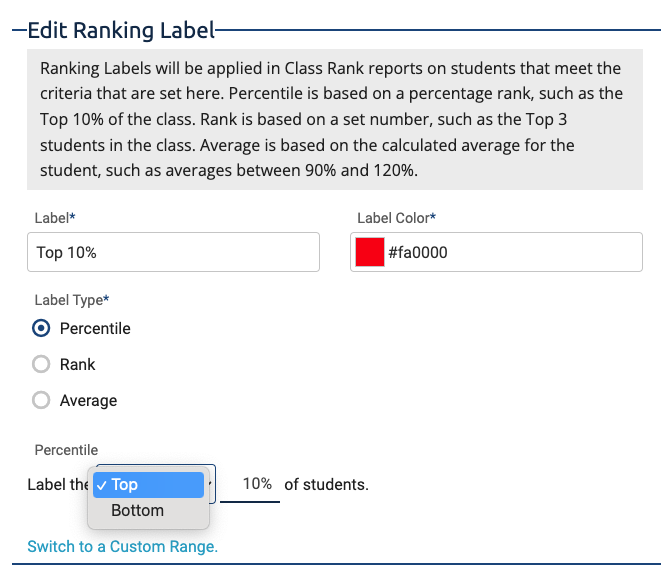The width and height of the screenshot is (661, 569).
Task: Click the checkmark icon beside Top option
Action: pos(101,486)
